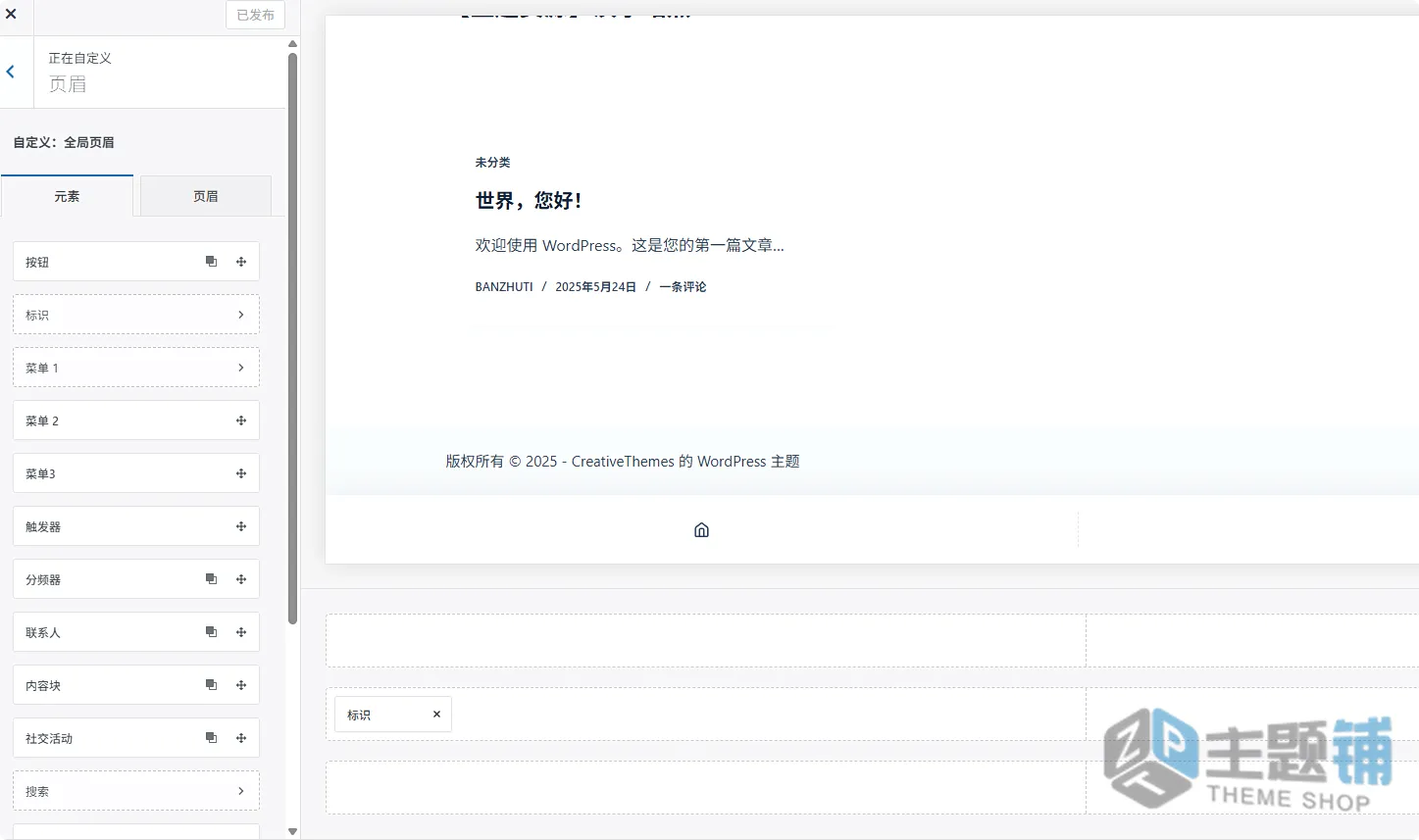The image size is (1419, 840).
Task: Click the clone icon on the 社交活动 row
Action: [x=211, y=738]
